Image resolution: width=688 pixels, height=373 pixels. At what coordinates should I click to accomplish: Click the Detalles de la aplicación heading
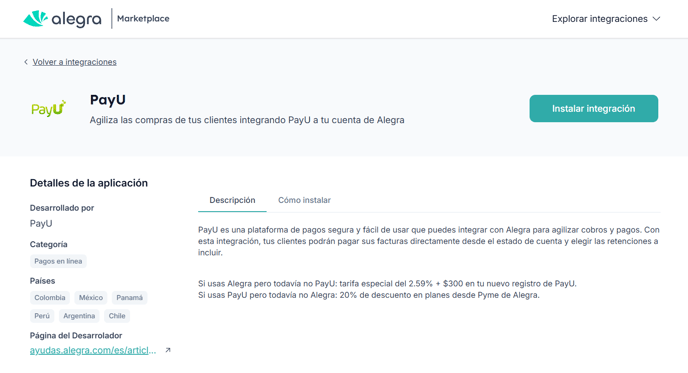click(x=89, y=183)
